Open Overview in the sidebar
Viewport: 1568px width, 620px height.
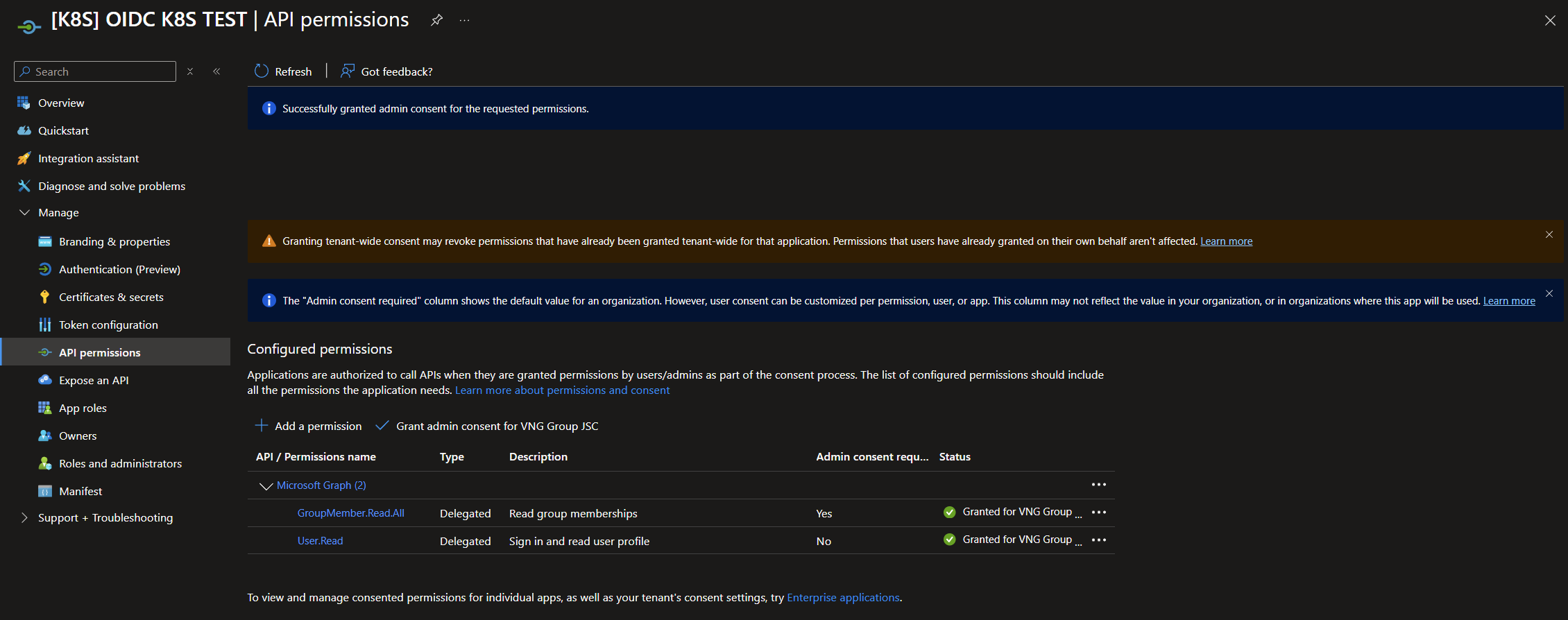pyautogui.click(x=61, y=103)
